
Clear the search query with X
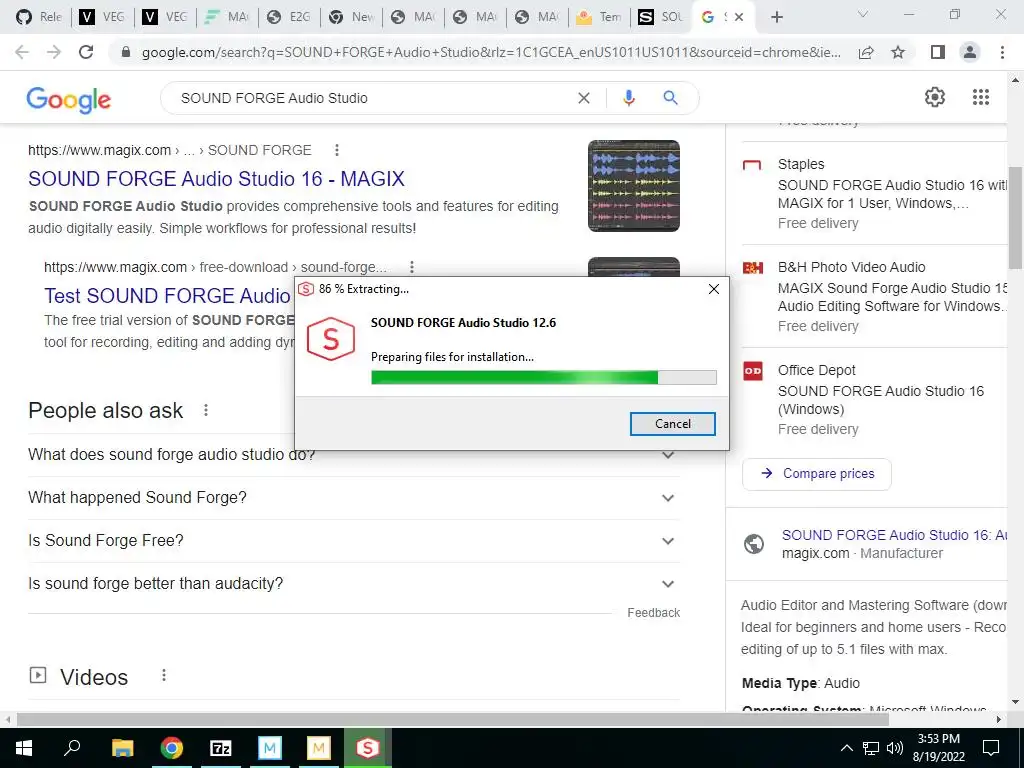tap(584, 98)
